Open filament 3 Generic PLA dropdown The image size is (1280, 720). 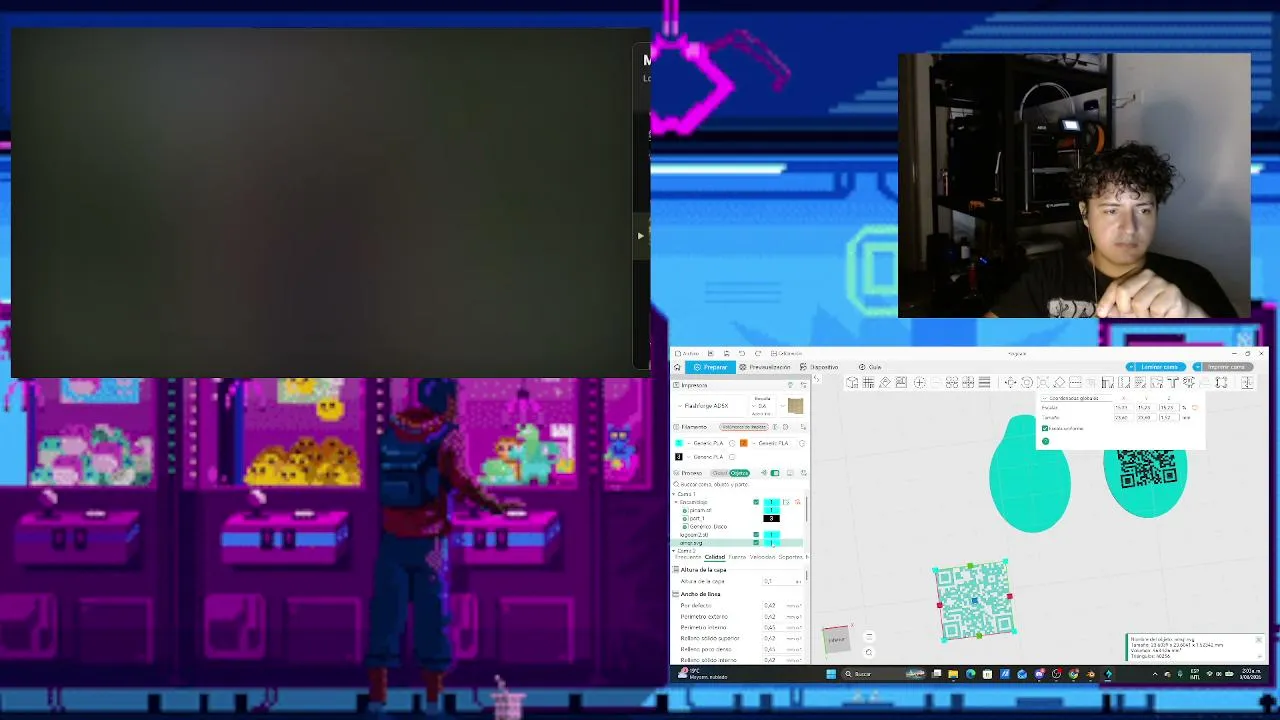point(704,457)
